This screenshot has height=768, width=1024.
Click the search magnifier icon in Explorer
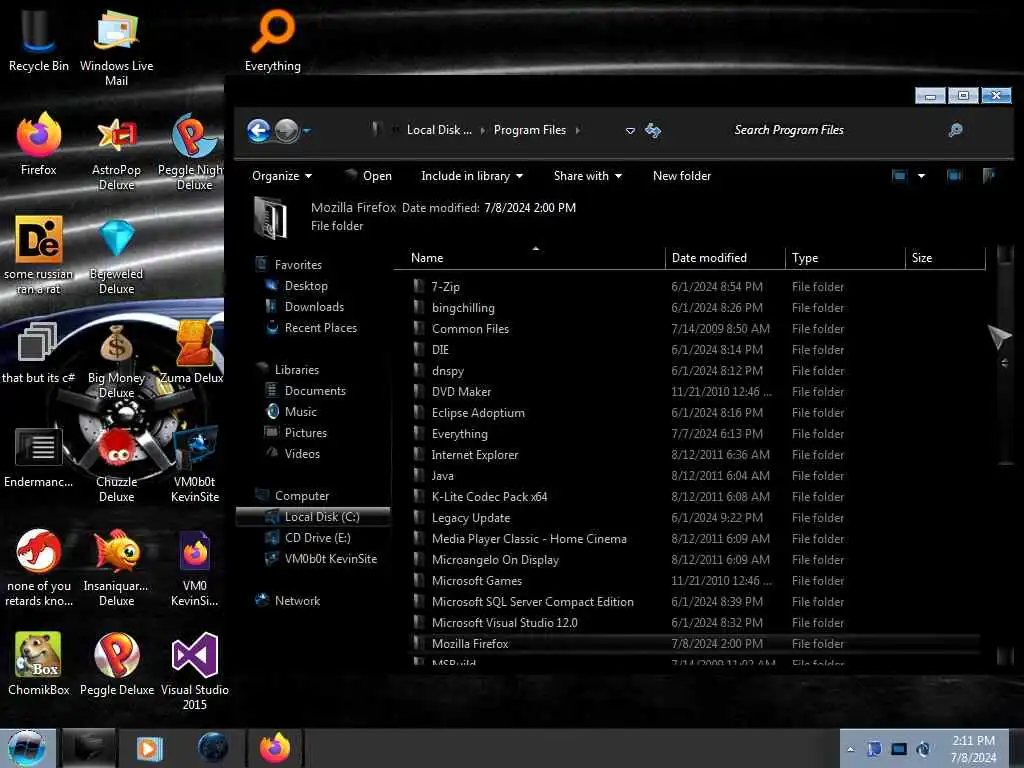coord(955,130)
